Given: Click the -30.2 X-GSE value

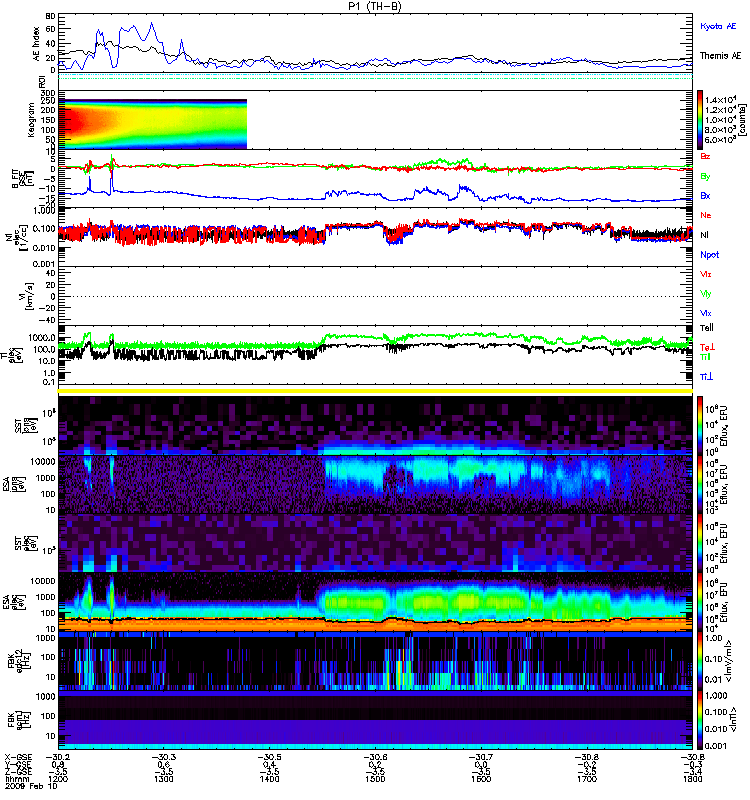Looking at the screenshot, I should click(58, 757).
